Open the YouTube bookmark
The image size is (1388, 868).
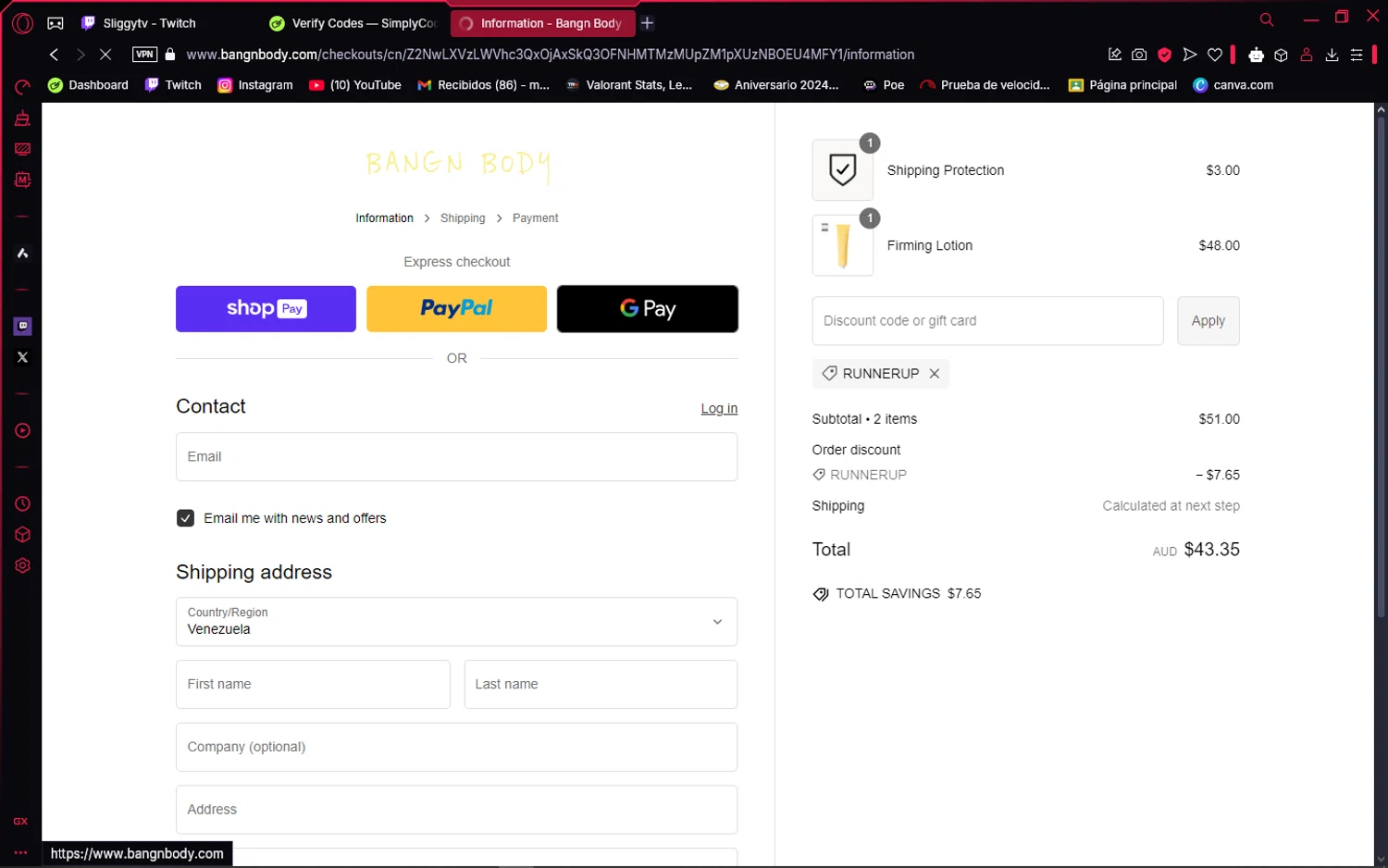(355, 85)
